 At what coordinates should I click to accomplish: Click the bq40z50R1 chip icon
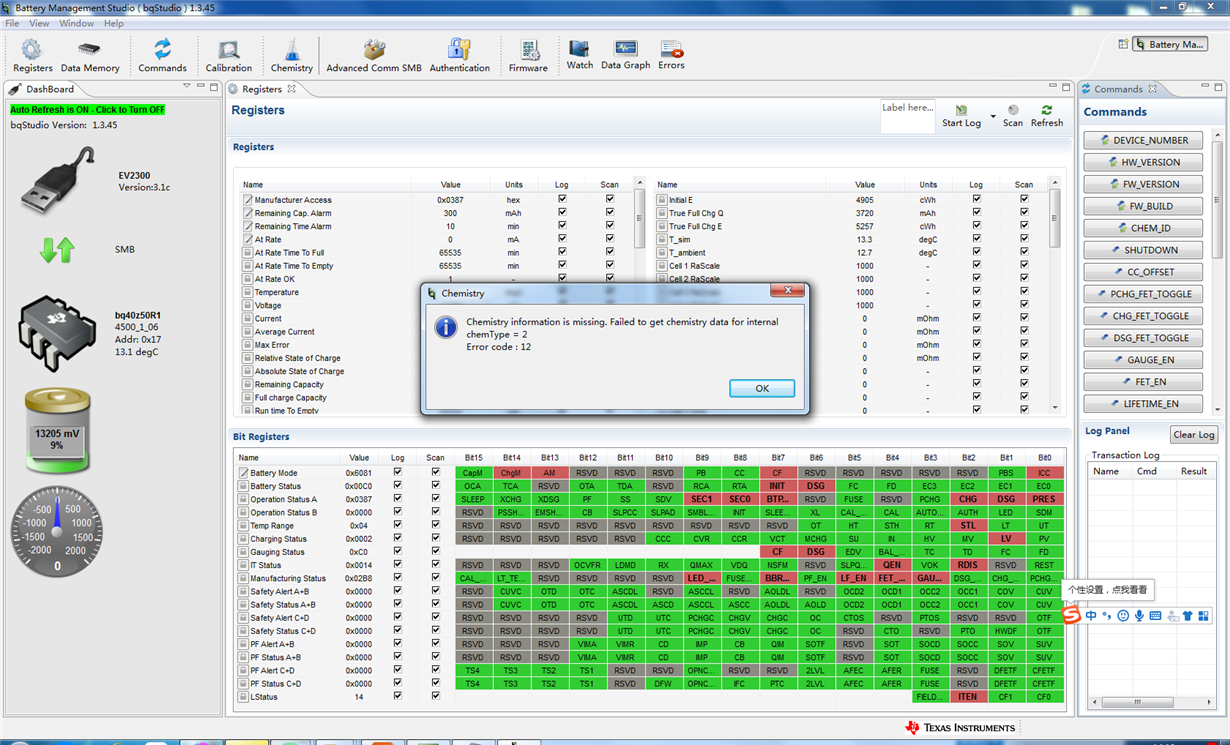[x=57, y=333]
